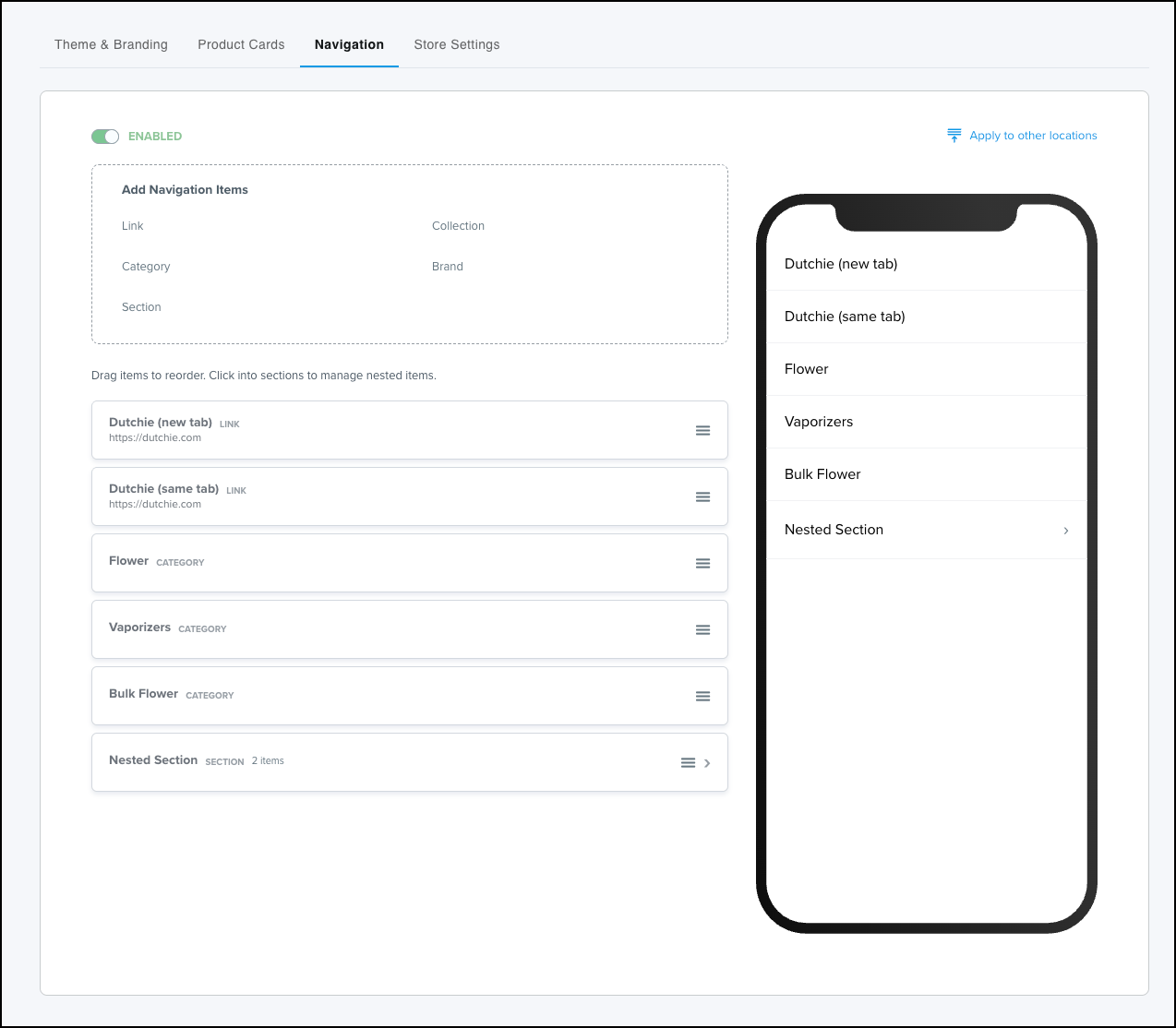Screen dimensions: 1176x1028
Task: Switch to Theme & Branding tab
Action: [111, 44]
